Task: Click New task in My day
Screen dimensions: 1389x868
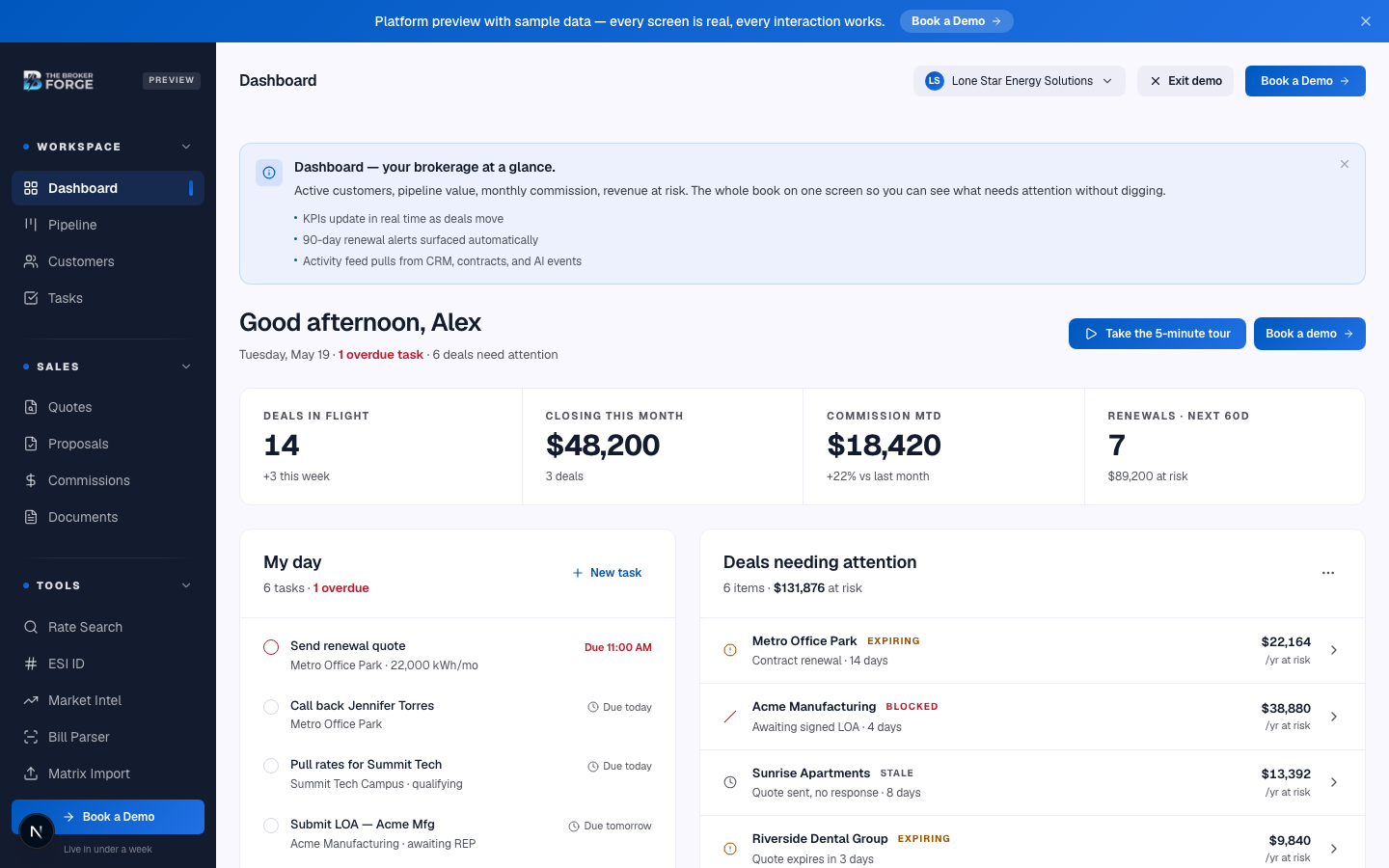Action: point(607,573)
